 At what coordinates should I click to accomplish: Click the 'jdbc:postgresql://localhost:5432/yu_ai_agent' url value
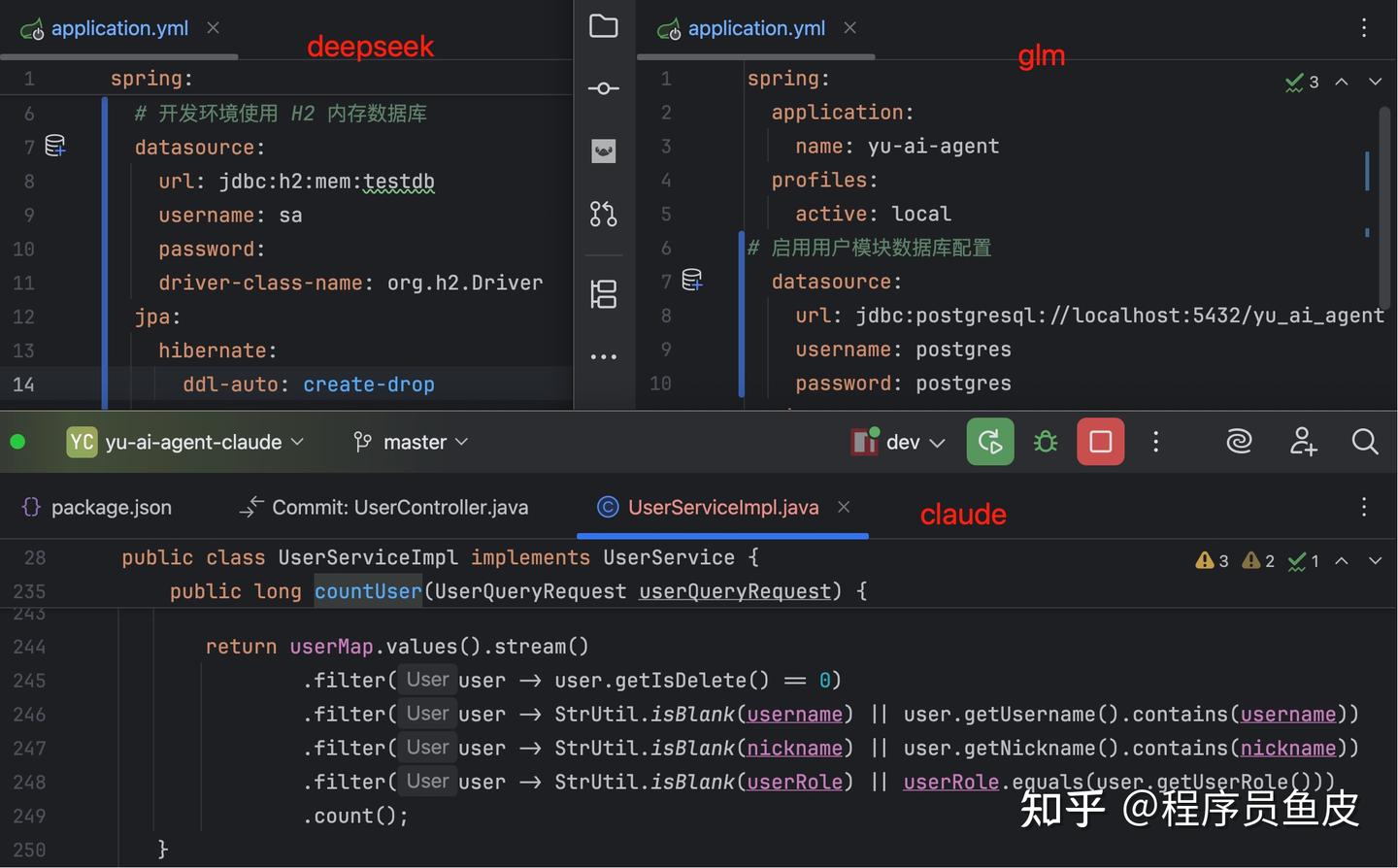click(1120, 316)
